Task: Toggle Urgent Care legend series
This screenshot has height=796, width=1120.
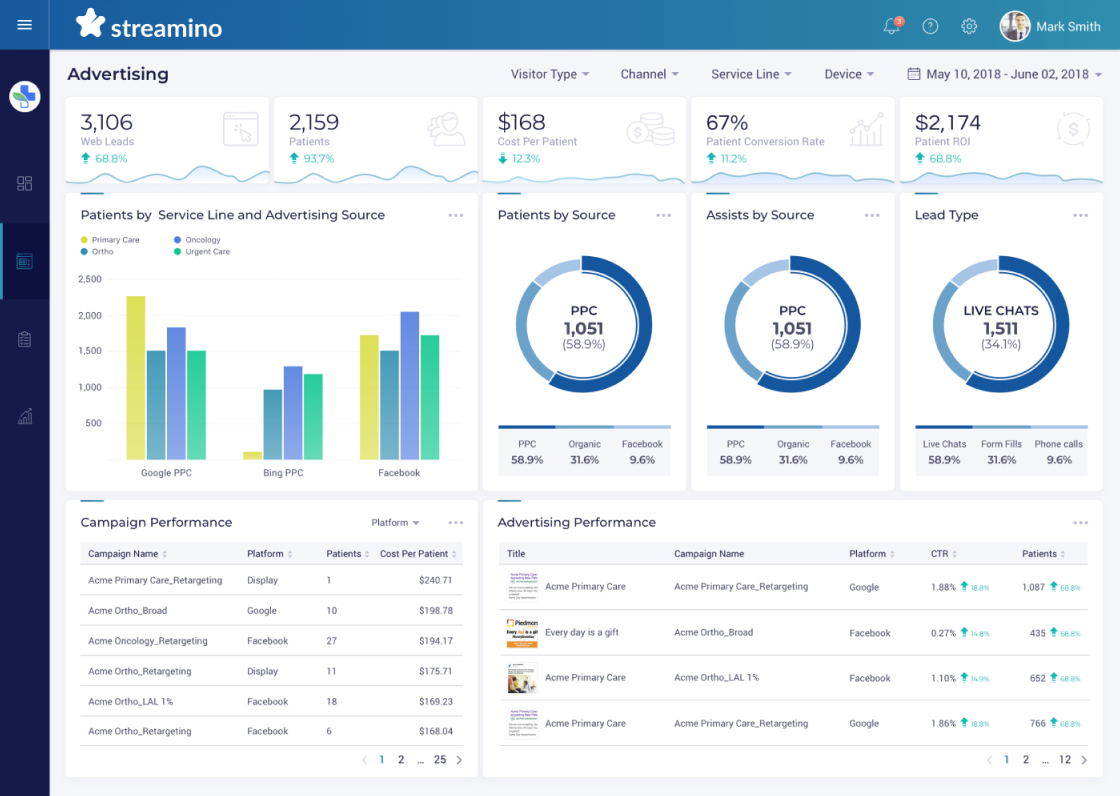Action: [x=206, y=252]
